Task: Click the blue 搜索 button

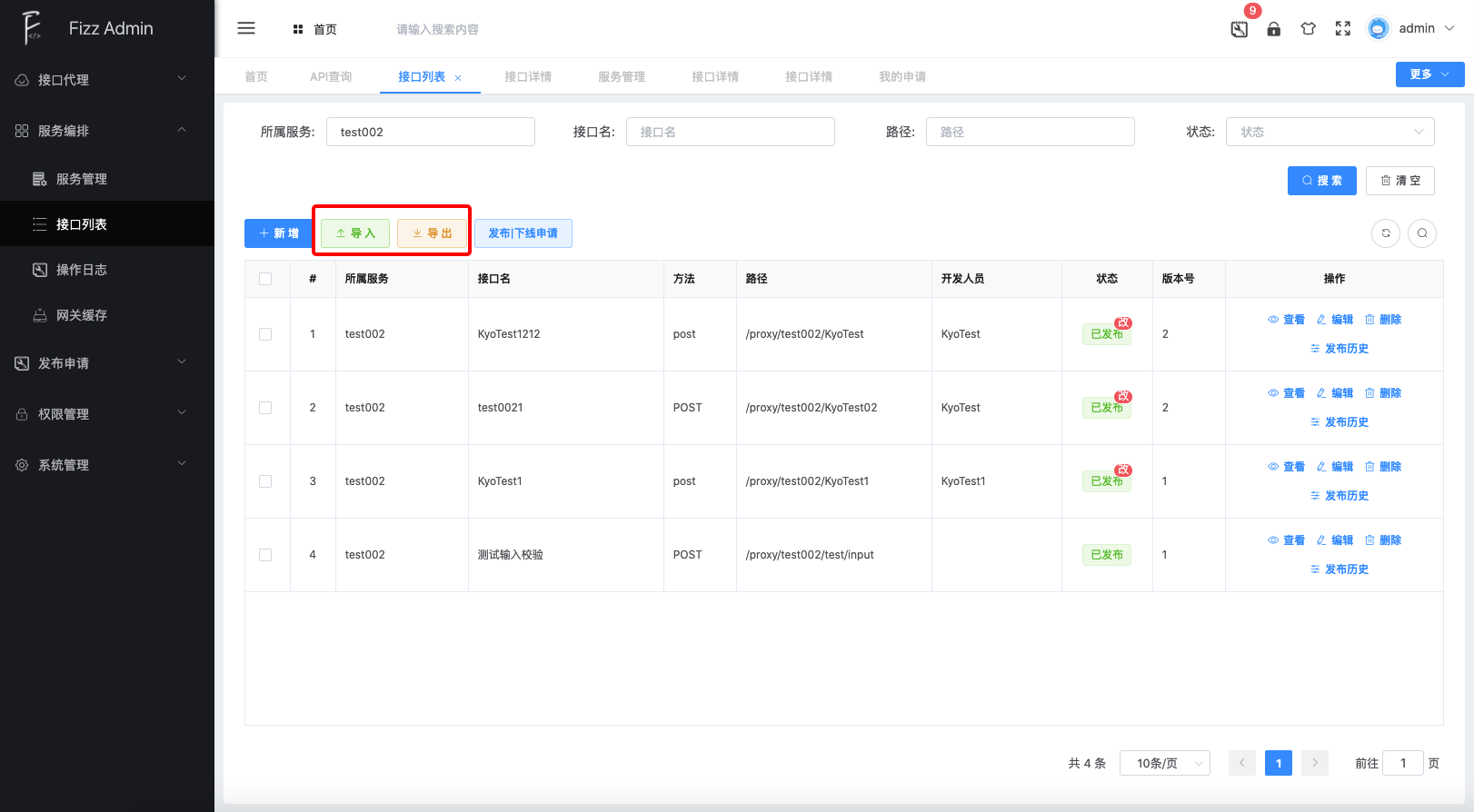Action: click(1321, 181)
